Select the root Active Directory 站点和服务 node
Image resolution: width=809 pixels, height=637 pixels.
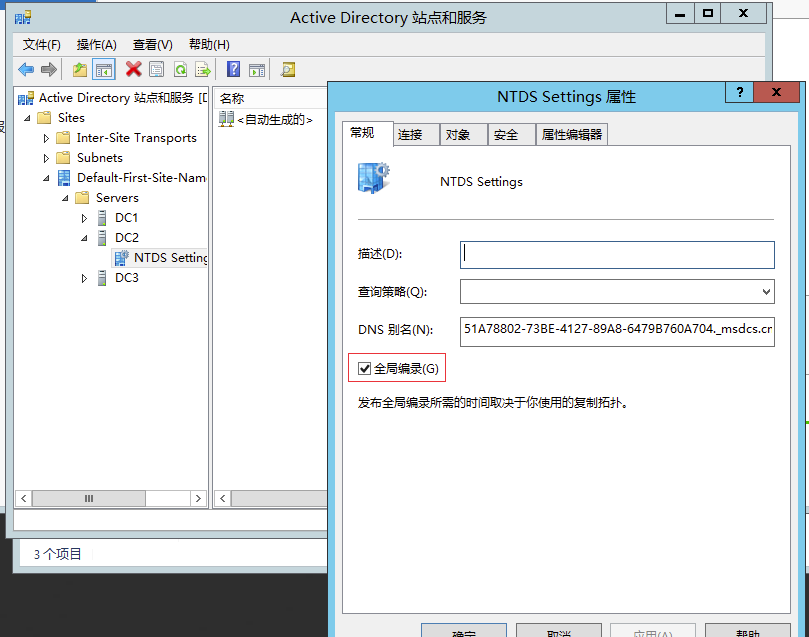(123, 98)
